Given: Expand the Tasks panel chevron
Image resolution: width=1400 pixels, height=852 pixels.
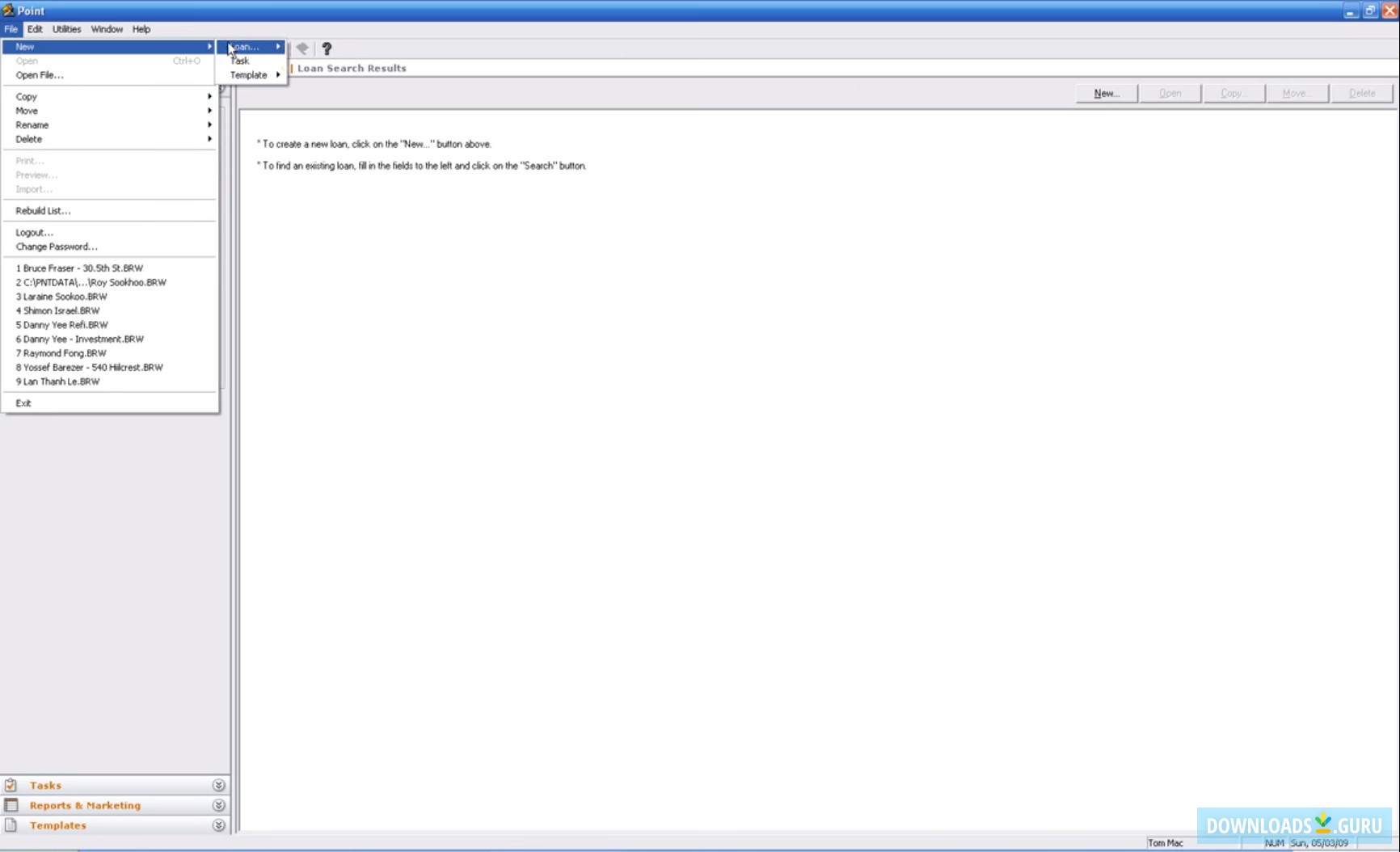Looking at the screenshot, I should [218, 785].
